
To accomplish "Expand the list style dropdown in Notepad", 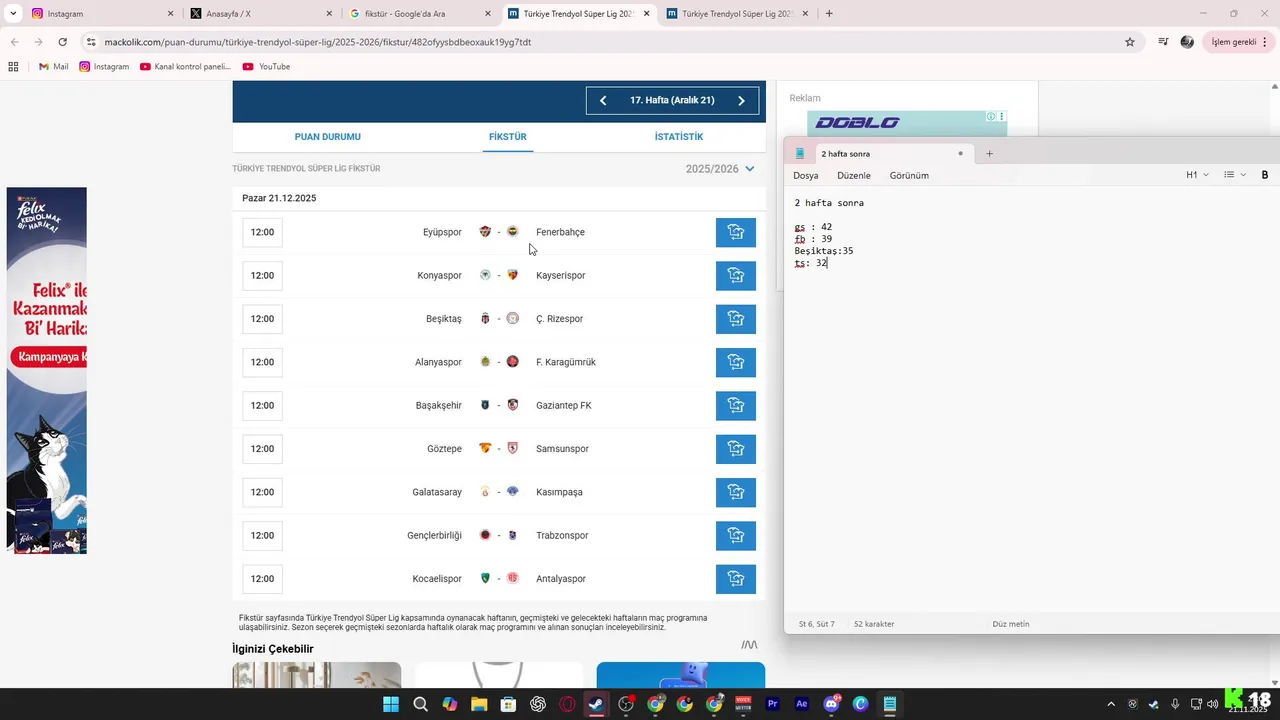I will coord(1235,175).
